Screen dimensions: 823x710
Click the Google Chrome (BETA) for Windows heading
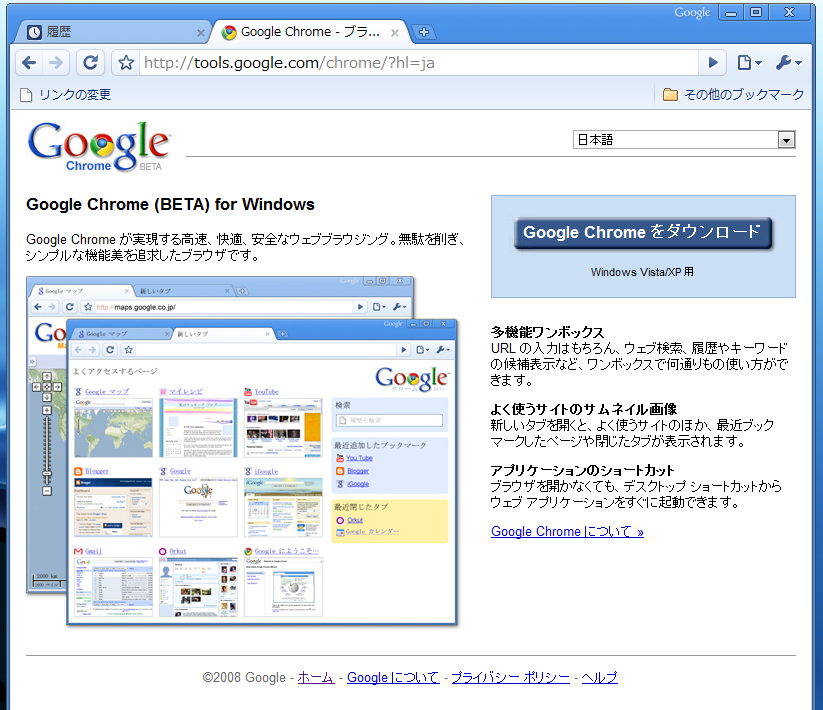click(171, 204)
